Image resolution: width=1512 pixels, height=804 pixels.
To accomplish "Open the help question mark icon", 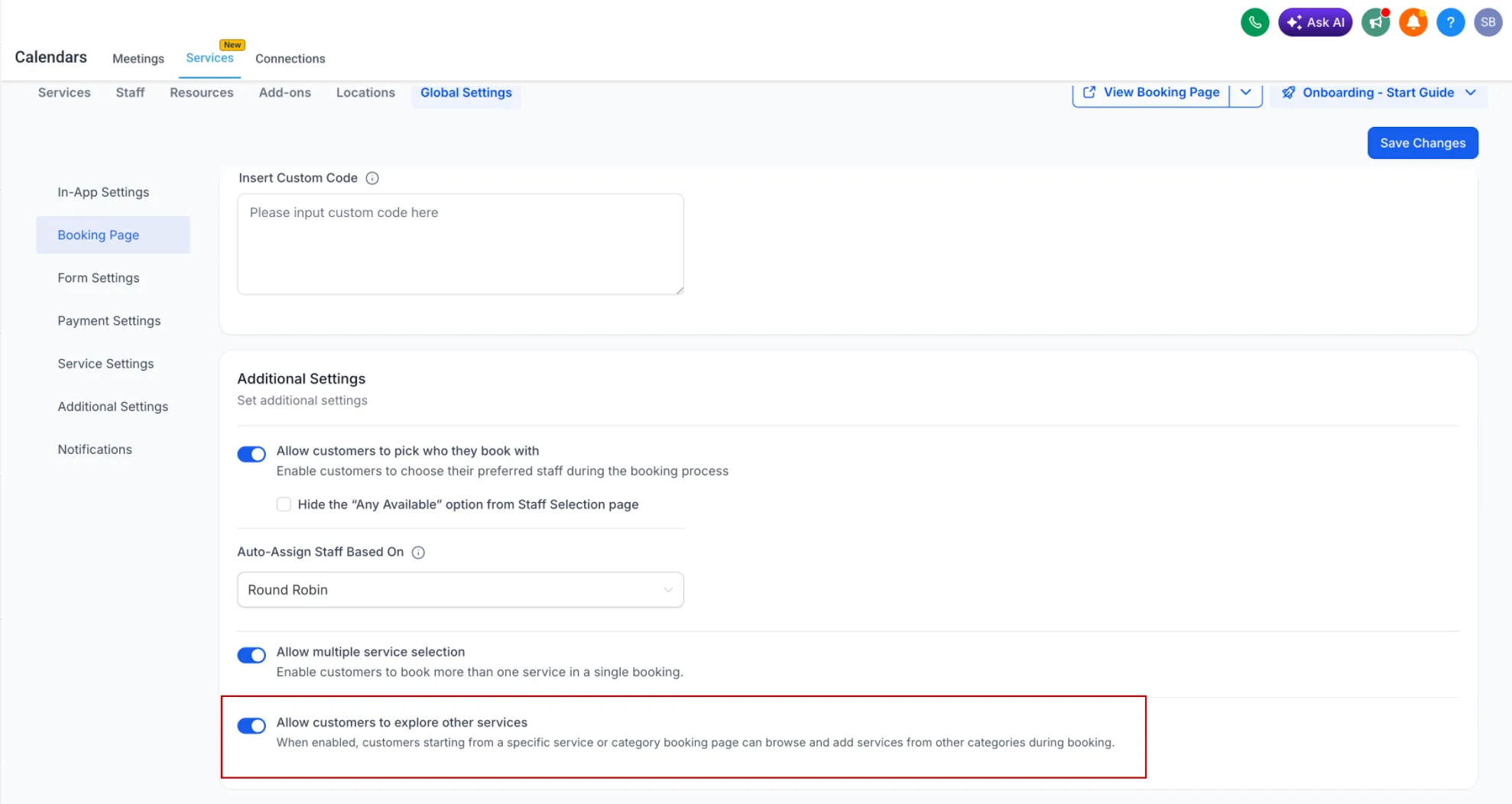I will click(x=1450, y=22).
